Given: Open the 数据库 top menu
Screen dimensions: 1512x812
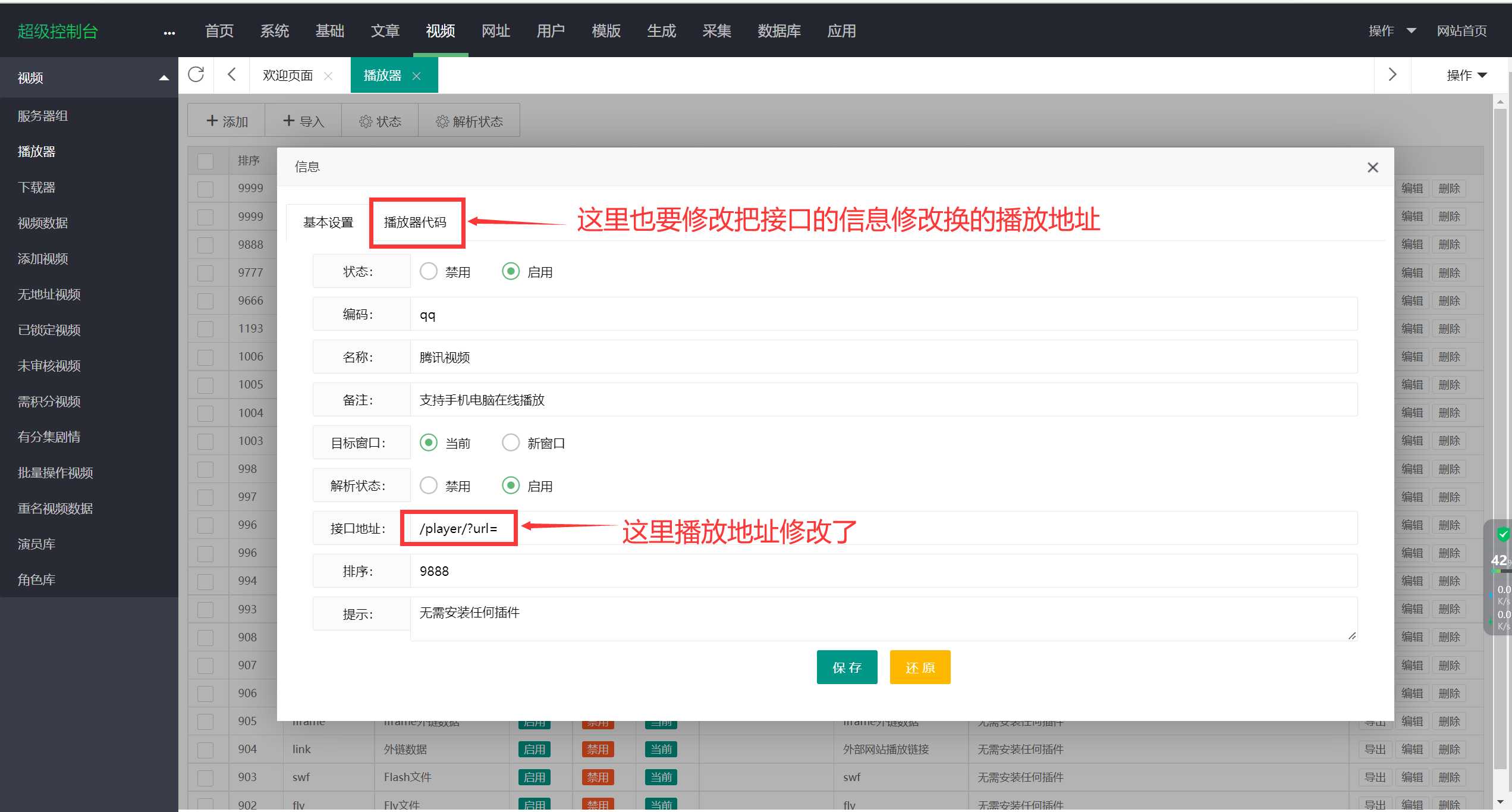Looking at the screenshot, I should pos(779,31).
